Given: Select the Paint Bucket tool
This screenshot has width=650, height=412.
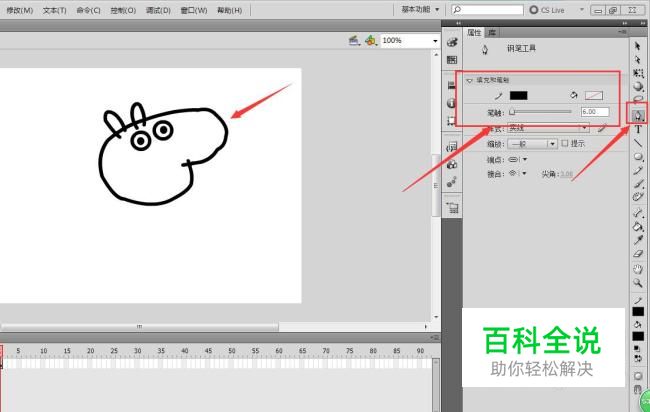Looking at the screenshot, I should click(x=638, y=226).
